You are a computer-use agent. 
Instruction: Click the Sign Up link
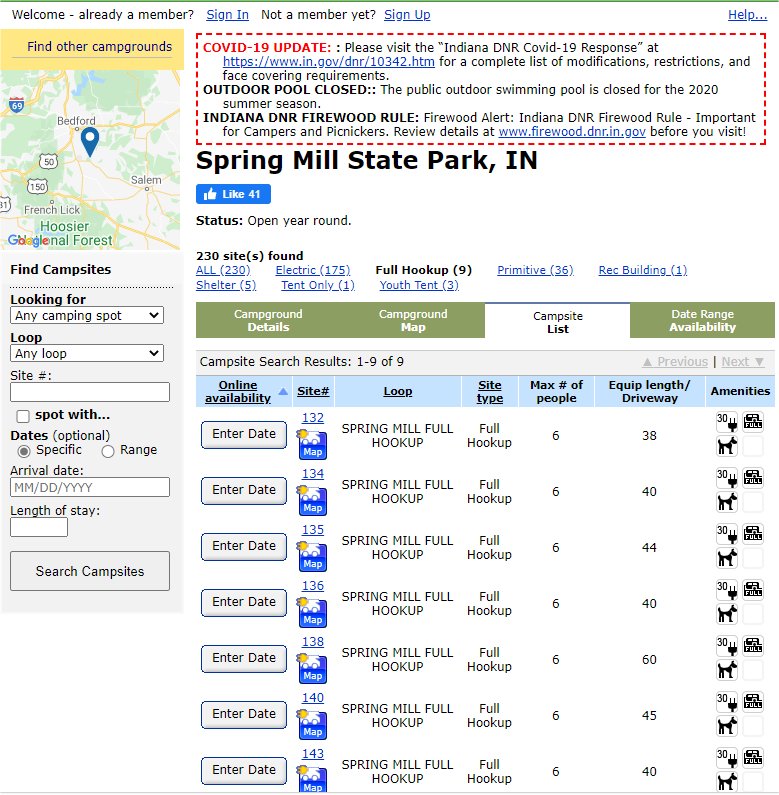tap(407, 15)
